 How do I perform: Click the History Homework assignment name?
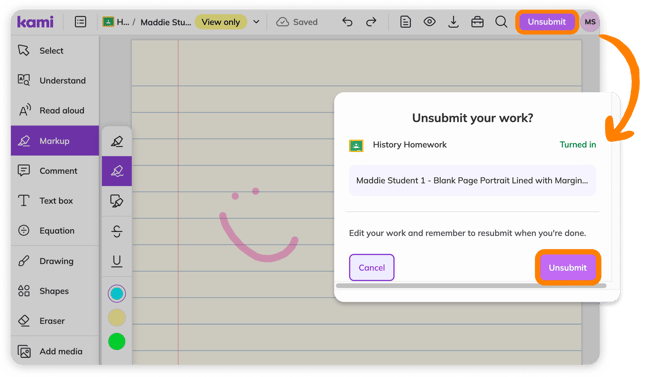[x=410, y=144]
